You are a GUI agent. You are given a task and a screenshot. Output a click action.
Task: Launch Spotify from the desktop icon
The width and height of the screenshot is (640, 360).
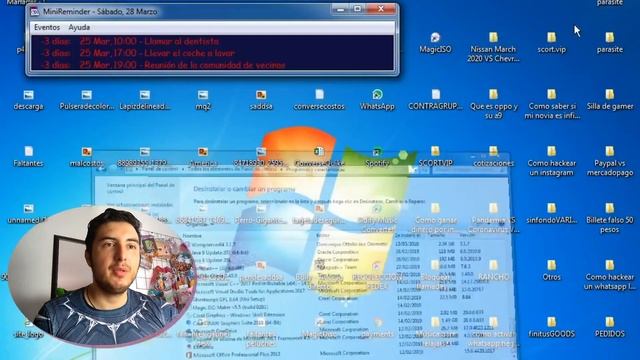[x=377, y=157]
